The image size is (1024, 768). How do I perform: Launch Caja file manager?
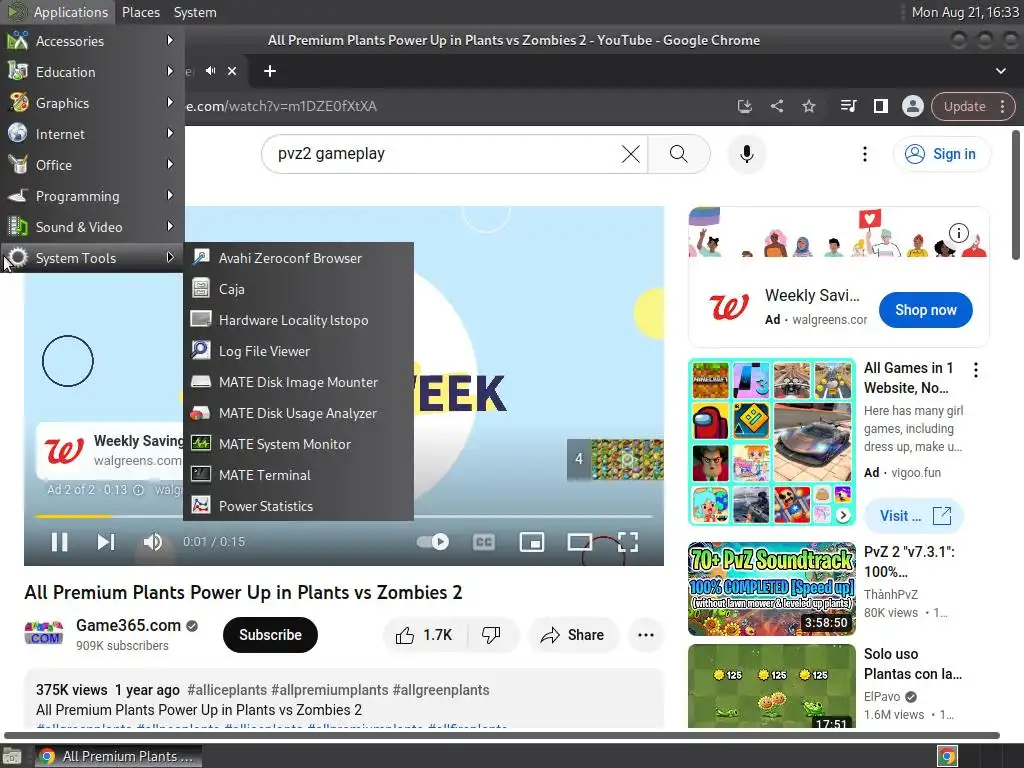[x=298, y=289]
